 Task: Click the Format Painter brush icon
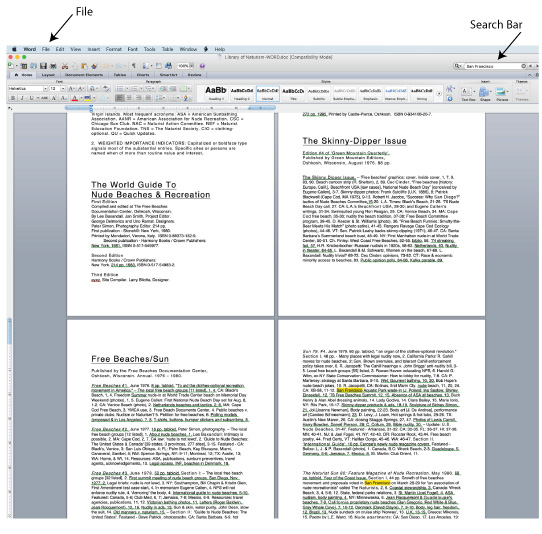click(94, 66)
